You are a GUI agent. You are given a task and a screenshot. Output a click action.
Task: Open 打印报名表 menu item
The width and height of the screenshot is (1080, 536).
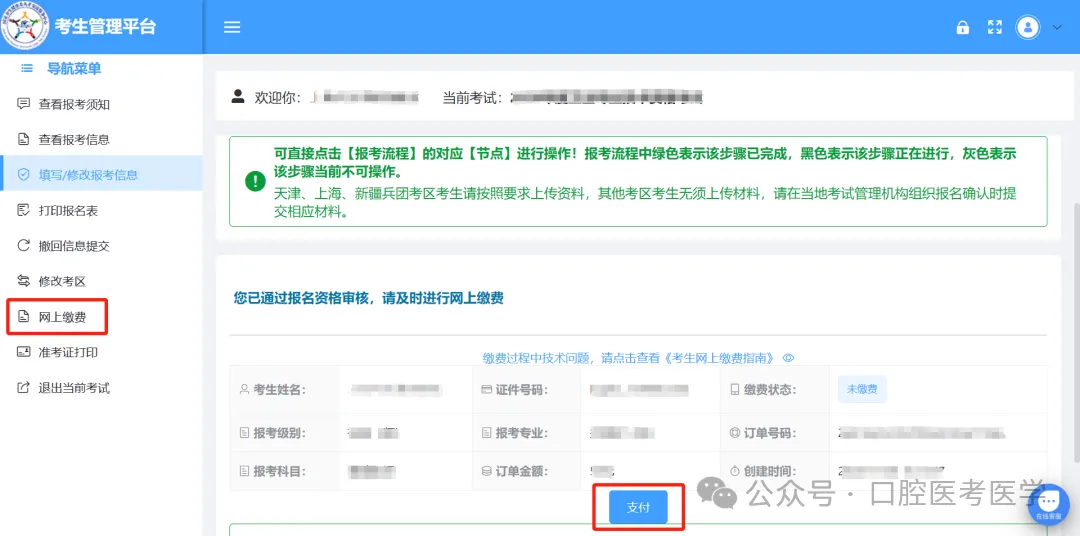[101, 210]
